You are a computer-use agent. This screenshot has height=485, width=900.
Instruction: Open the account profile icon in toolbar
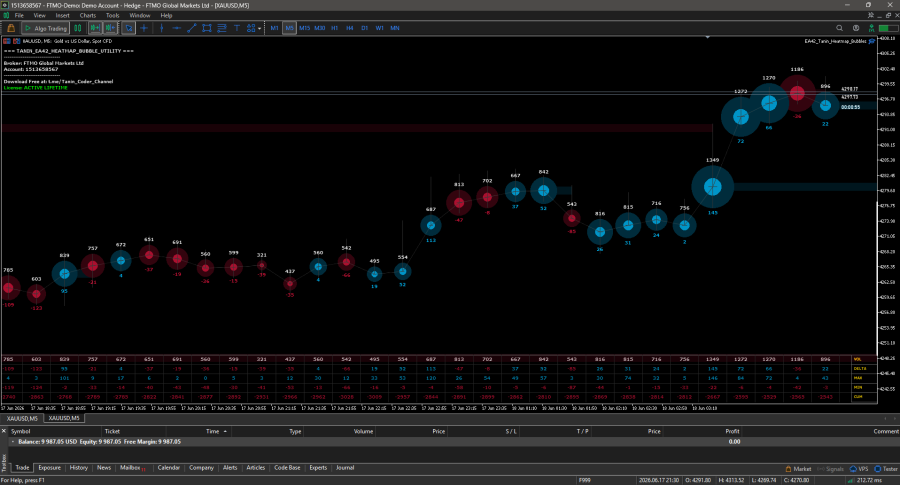point(856,28)
